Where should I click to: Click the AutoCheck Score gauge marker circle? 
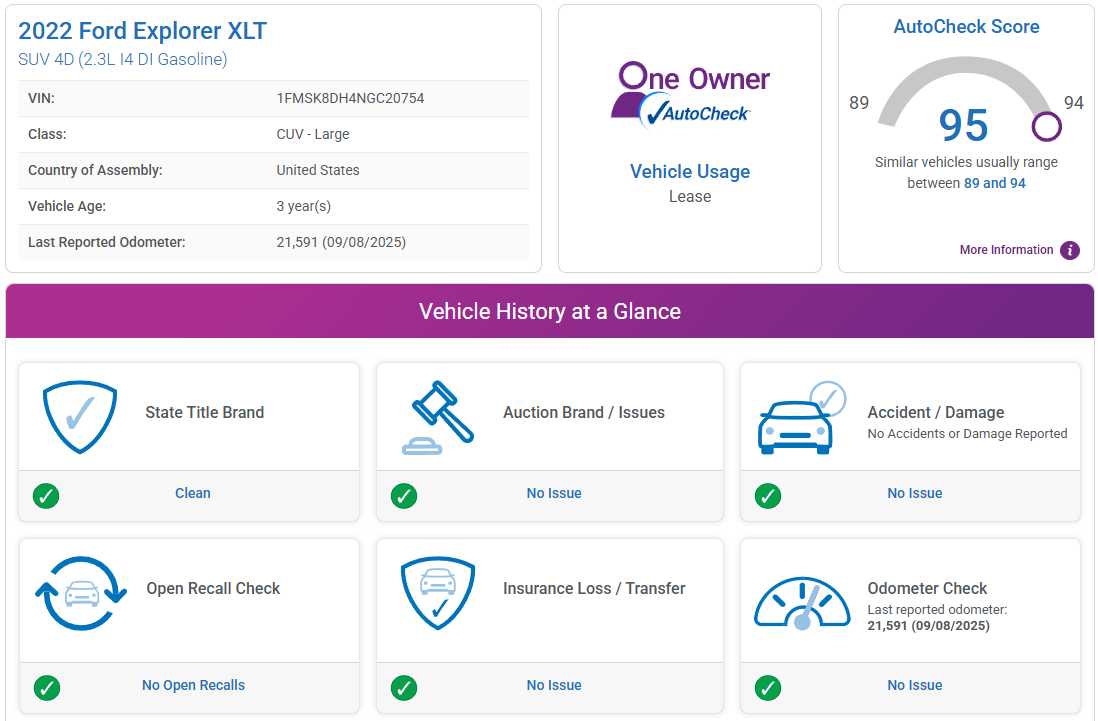[x=1046, y=127]
